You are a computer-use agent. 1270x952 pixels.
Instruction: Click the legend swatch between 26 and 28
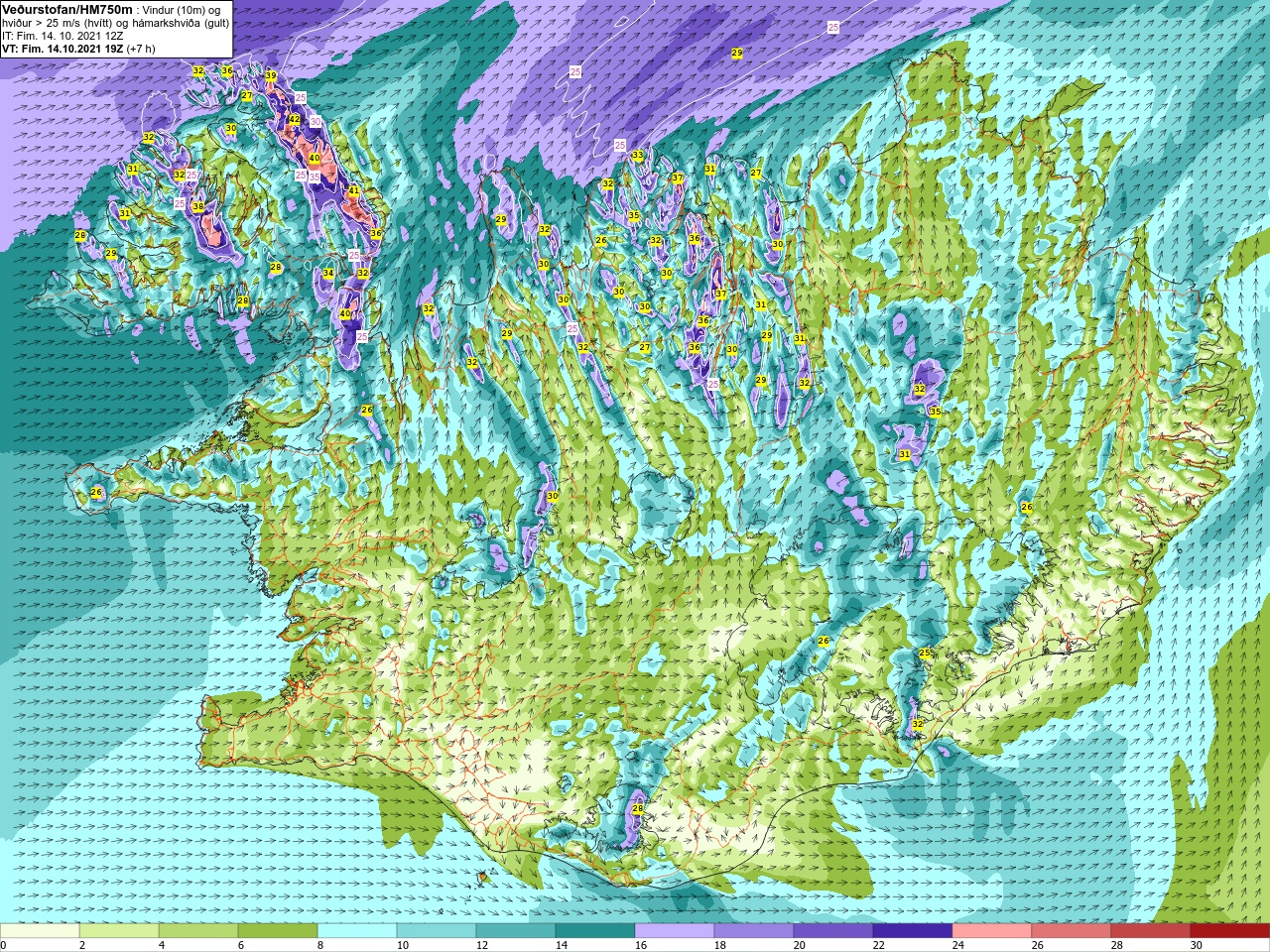1072,931
